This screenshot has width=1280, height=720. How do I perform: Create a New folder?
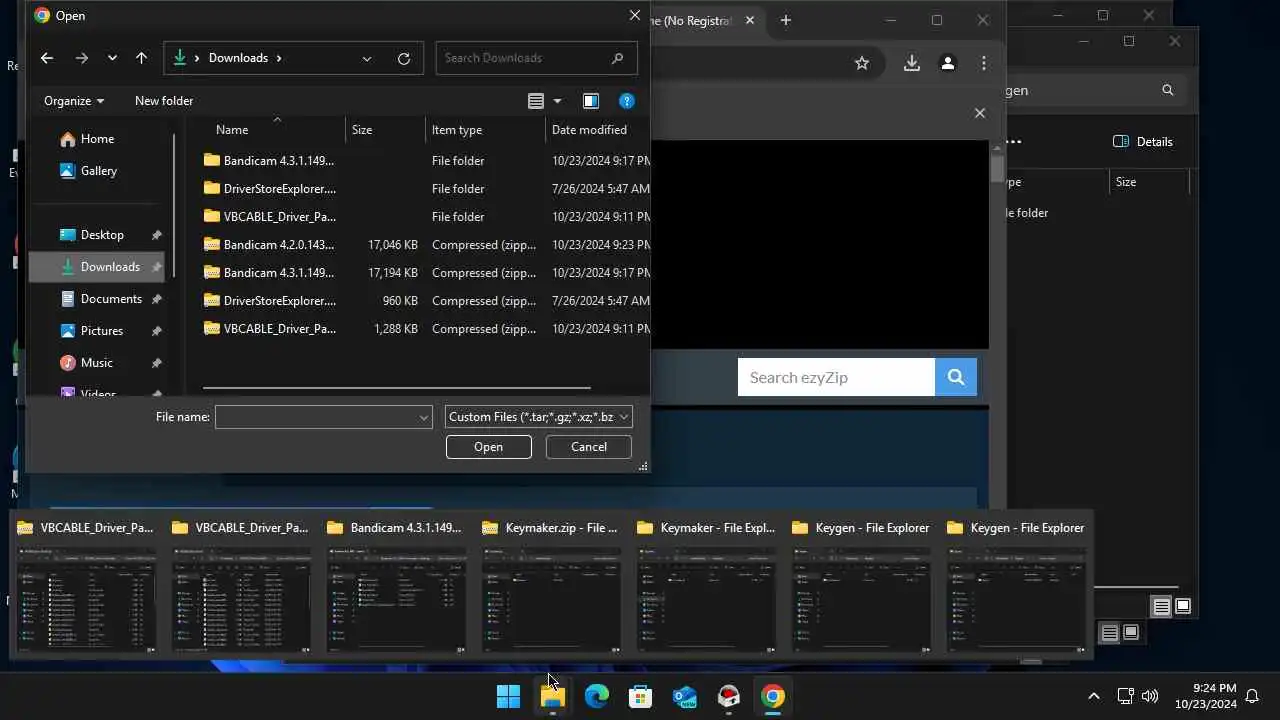click(164, 101)
